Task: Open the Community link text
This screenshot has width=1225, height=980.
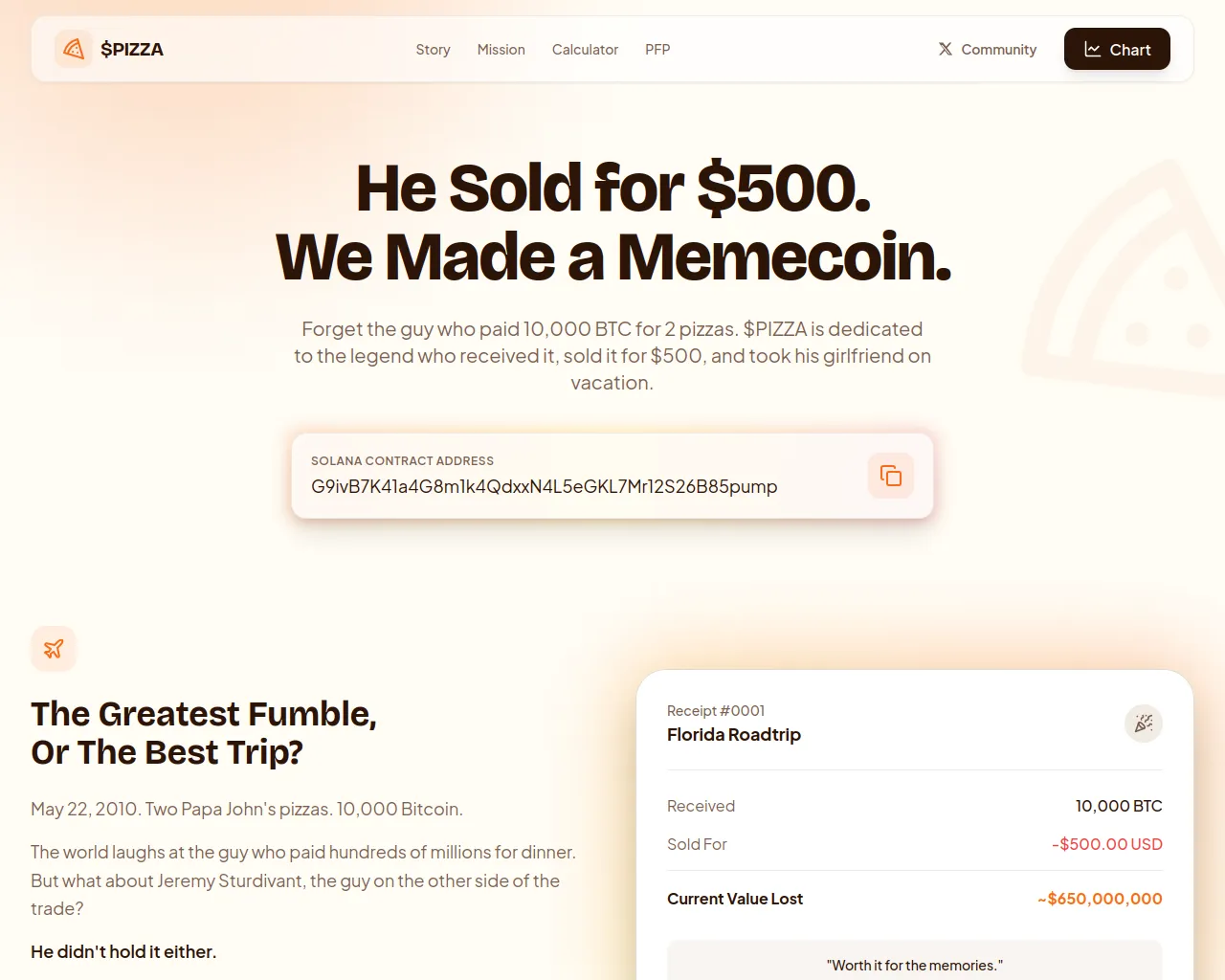Action: pyautogui.click(x=998, y=50)
